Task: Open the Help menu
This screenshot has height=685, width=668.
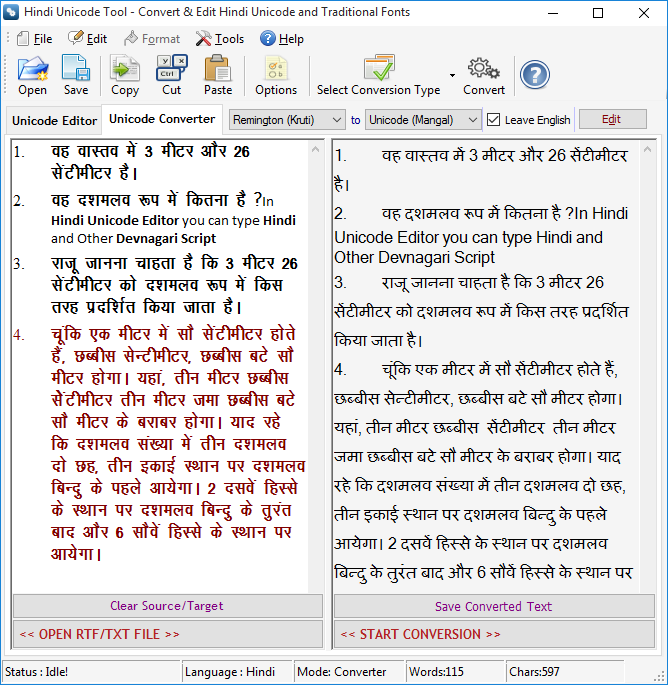Action: (281, 39)
